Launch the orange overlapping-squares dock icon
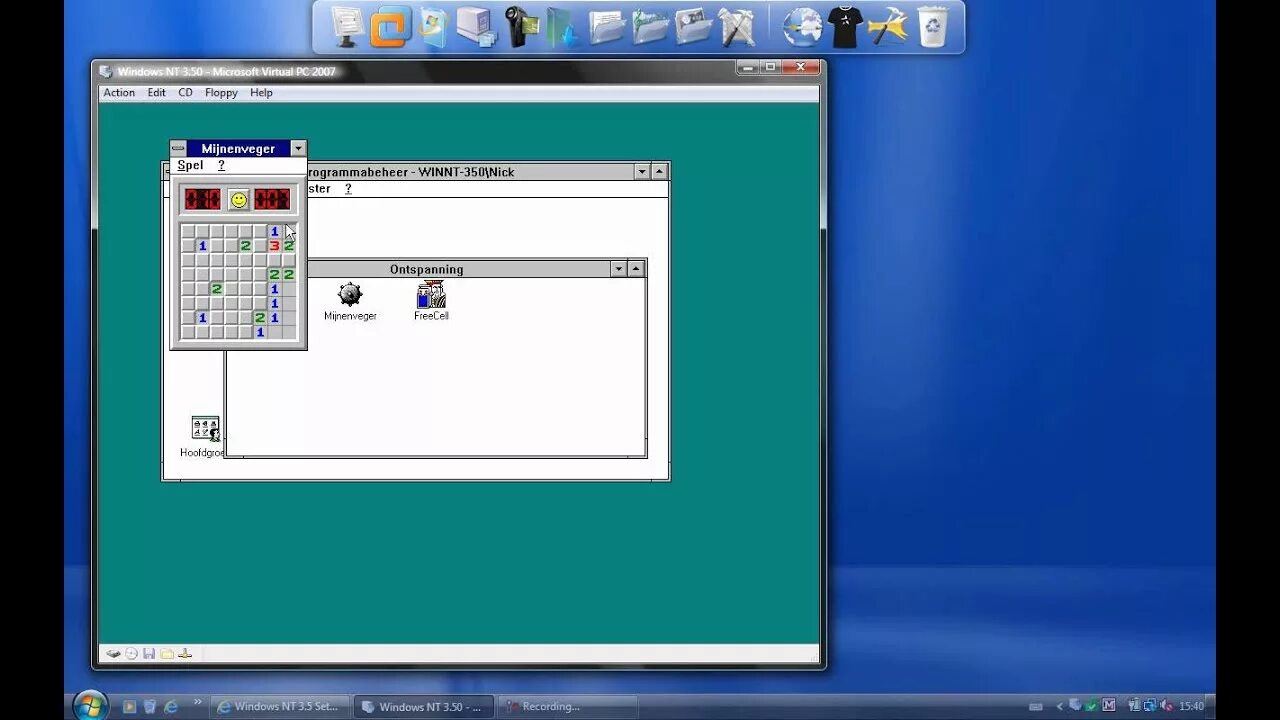Screen dimensions: 1280x720 [390, 27]
